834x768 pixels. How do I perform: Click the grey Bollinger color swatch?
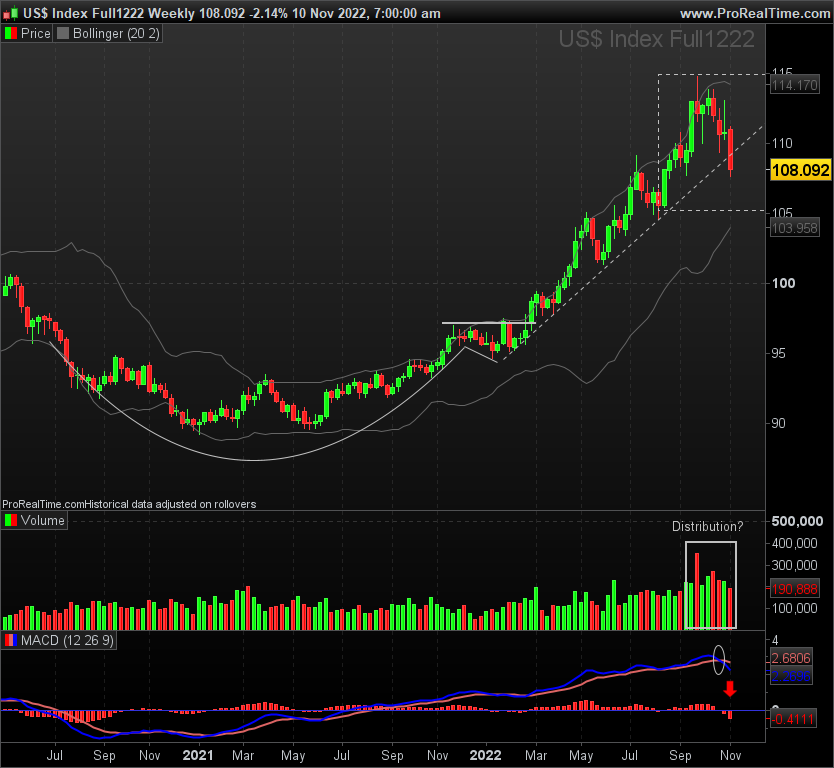(x=63, y=34)
